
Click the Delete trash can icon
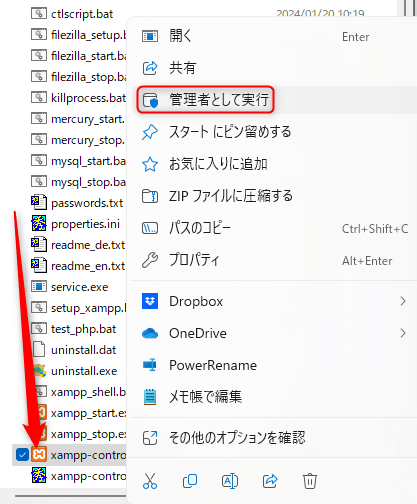click(x=310, y=481)
